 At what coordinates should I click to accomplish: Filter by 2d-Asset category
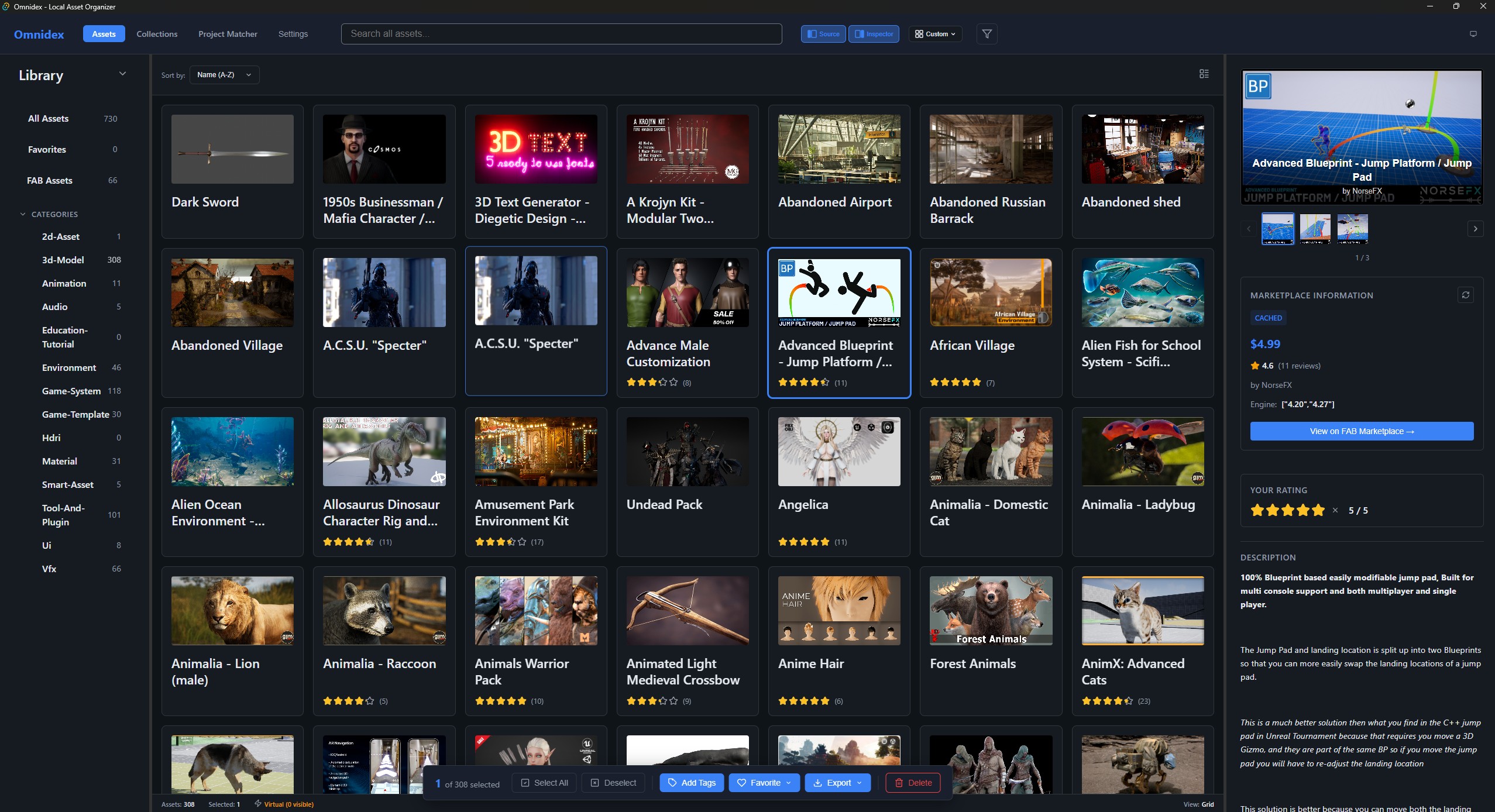81,236
